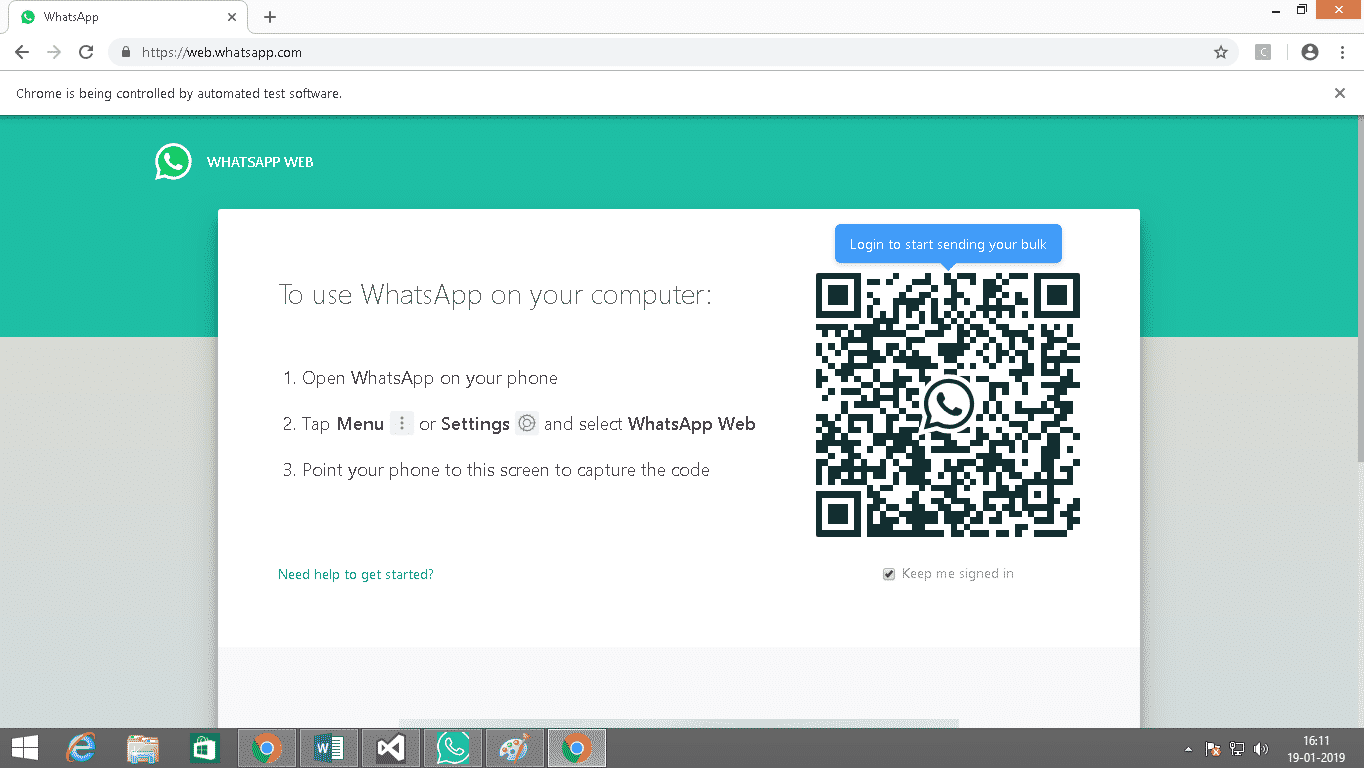1364x768 pixels.
Task: Open the volume speaker tray icon
Action: (x=1261, y=749)
